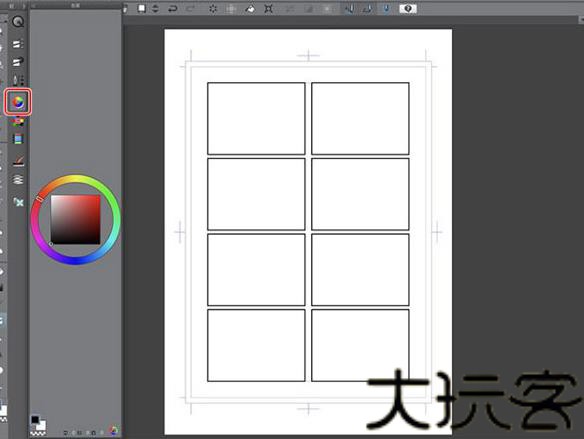Open the Color Set panel icon

pyautogui.click(x=18, y=121)
